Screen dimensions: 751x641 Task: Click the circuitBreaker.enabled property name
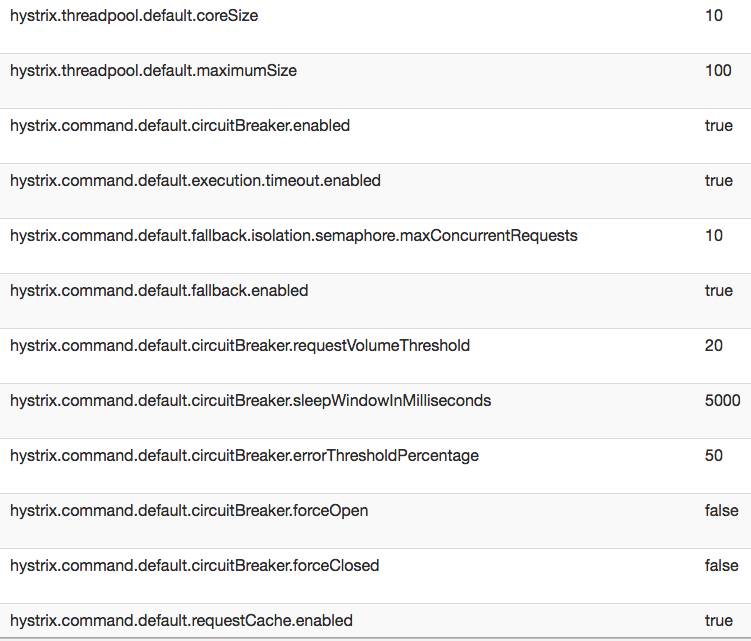point(180,126)
